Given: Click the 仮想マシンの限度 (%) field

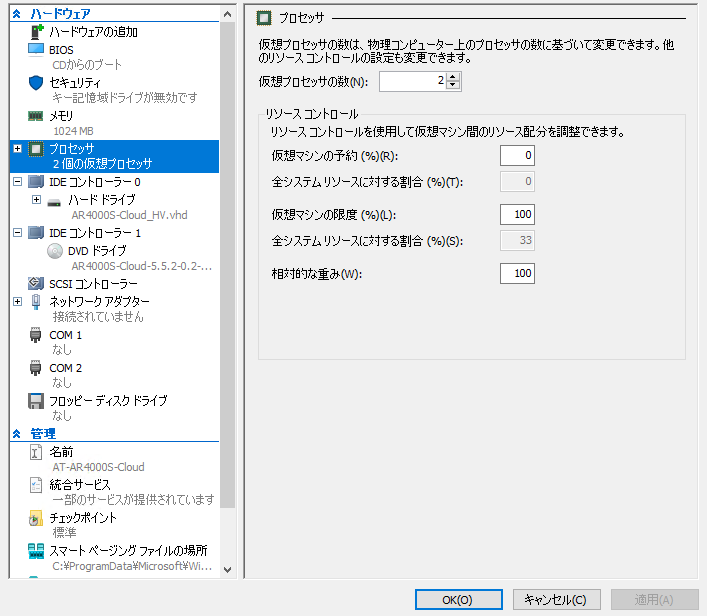Looking at the screenshot, I should pos(517,214).
